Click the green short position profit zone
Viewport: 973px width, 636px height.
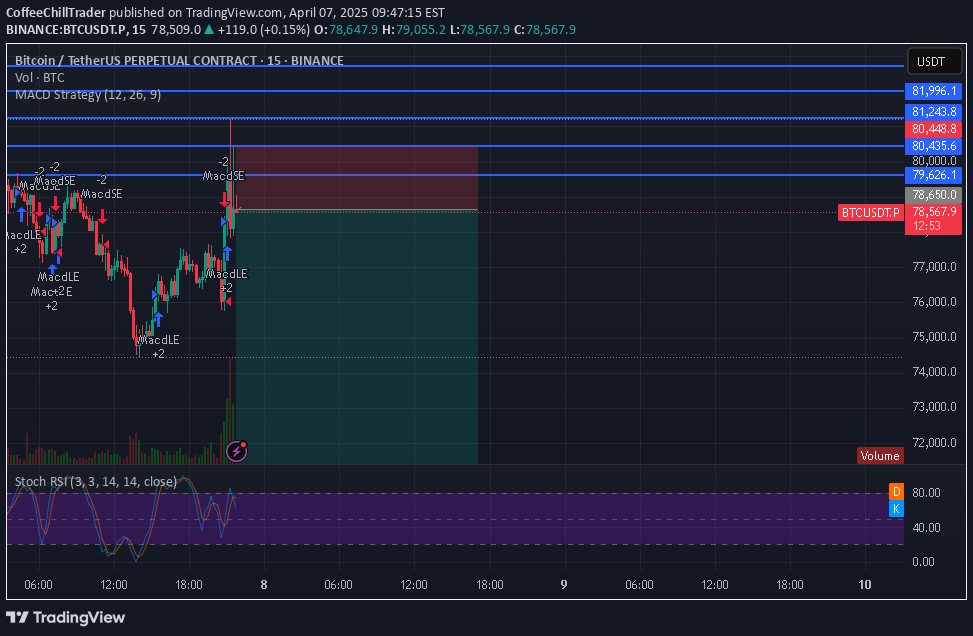[x=357, y=338]
